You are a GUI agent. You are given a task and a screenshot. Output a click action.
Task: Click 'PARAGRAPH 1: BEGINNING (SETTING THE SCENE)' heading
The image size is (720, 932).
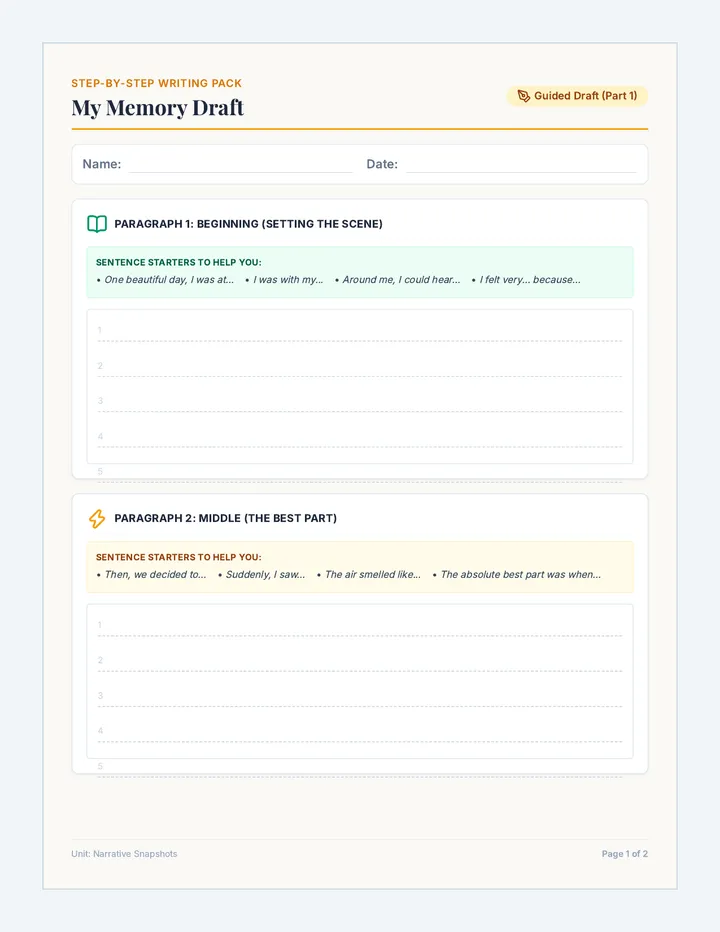(x=249, y=224)
